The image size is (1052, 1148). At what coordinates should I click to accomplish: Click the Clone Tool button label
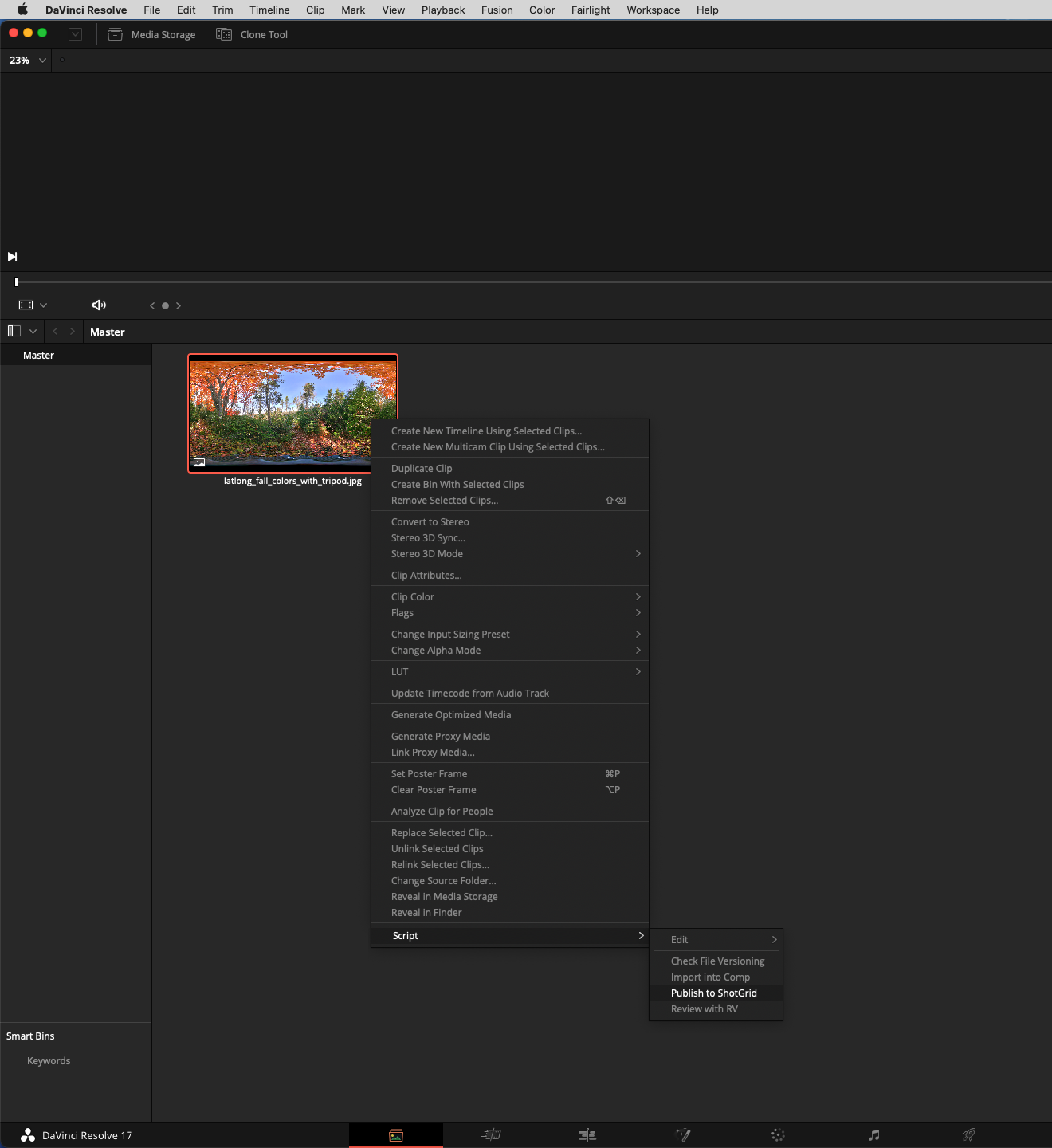point(264,35)
